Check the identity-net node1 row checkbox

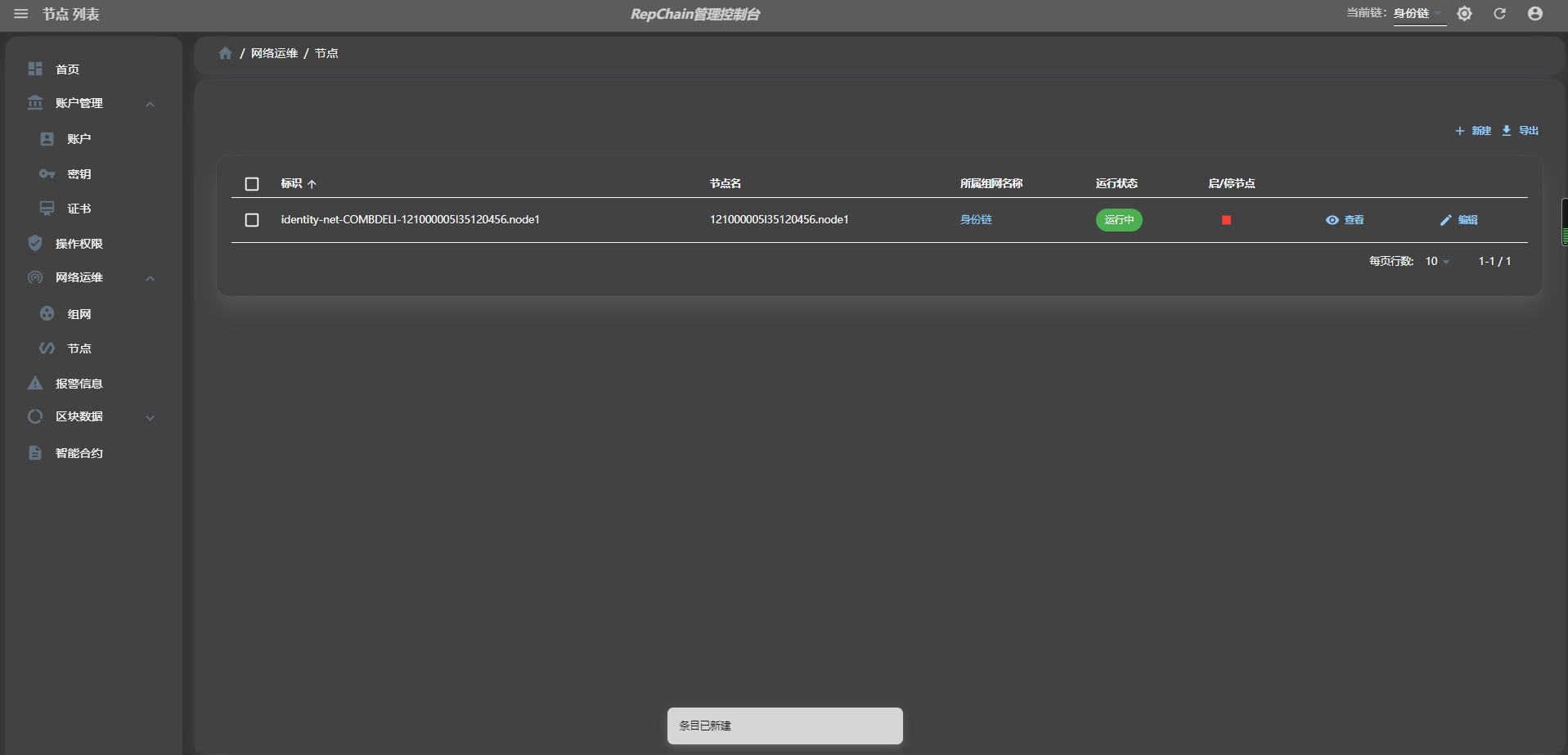click(x=252, y=220)
